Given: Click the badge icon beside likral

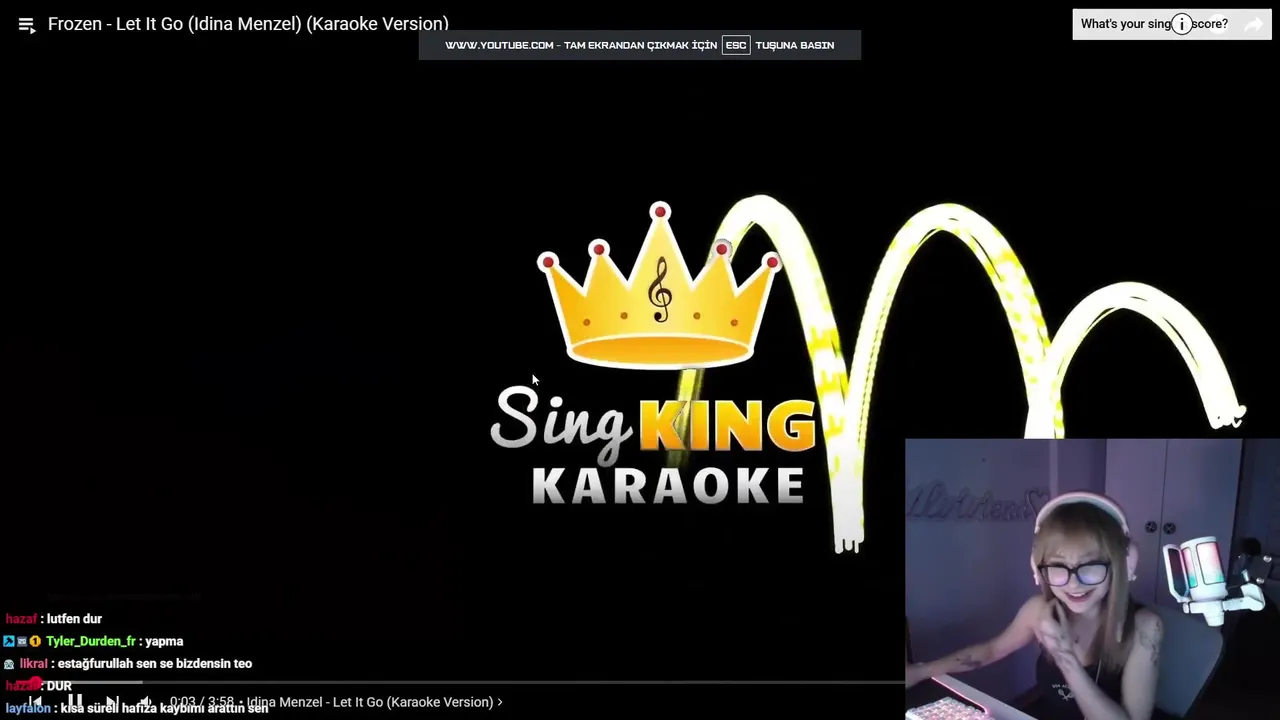Looking at the screenshot, I should [9, 664].
